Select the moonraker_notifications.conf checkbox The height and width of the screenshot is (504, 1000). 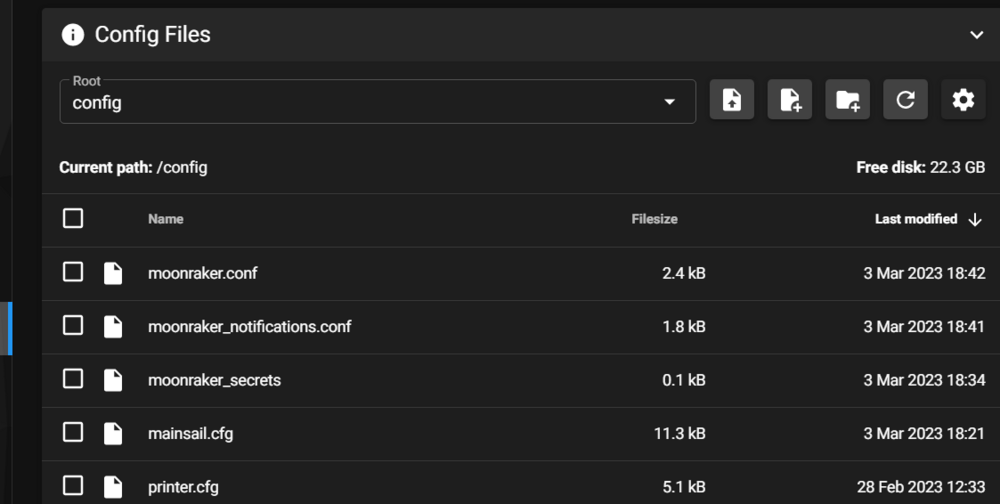point(73,325)
